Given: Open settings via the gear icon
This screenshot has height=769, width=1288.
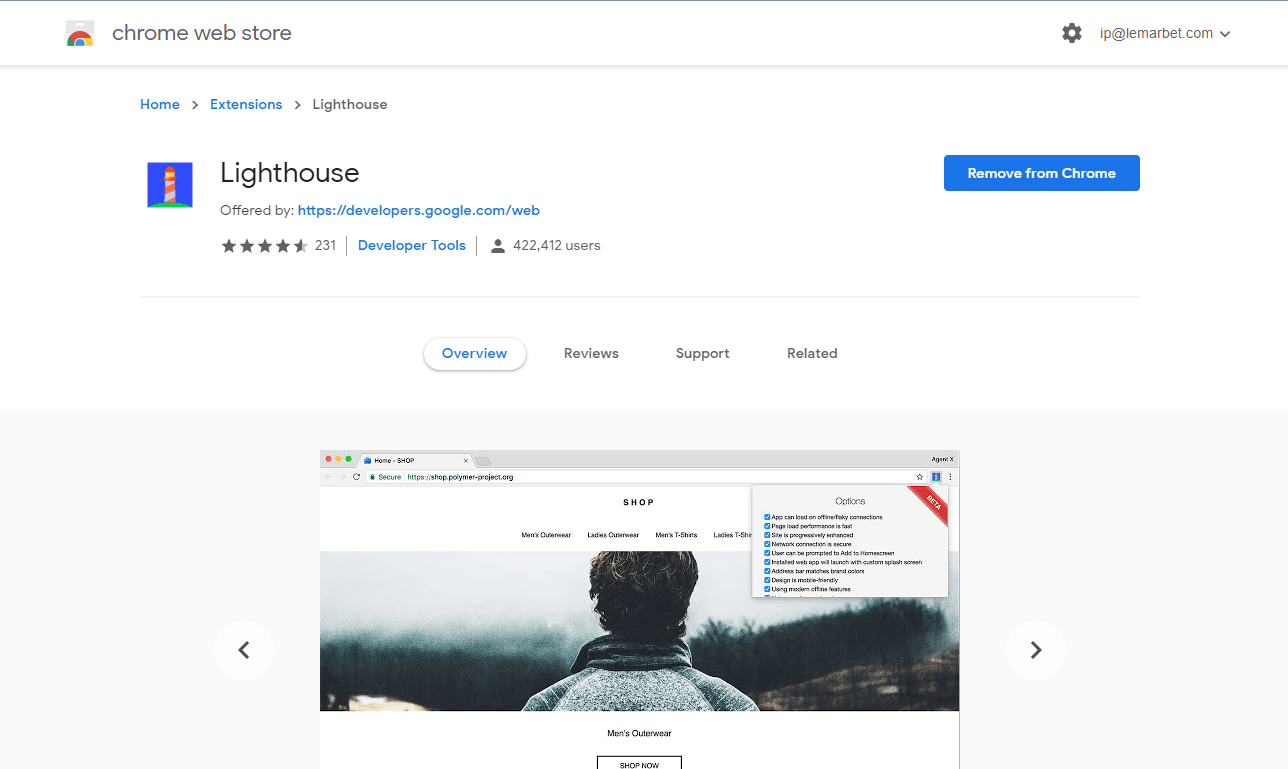Looking at the screenshot, I should pos(1072,33).
